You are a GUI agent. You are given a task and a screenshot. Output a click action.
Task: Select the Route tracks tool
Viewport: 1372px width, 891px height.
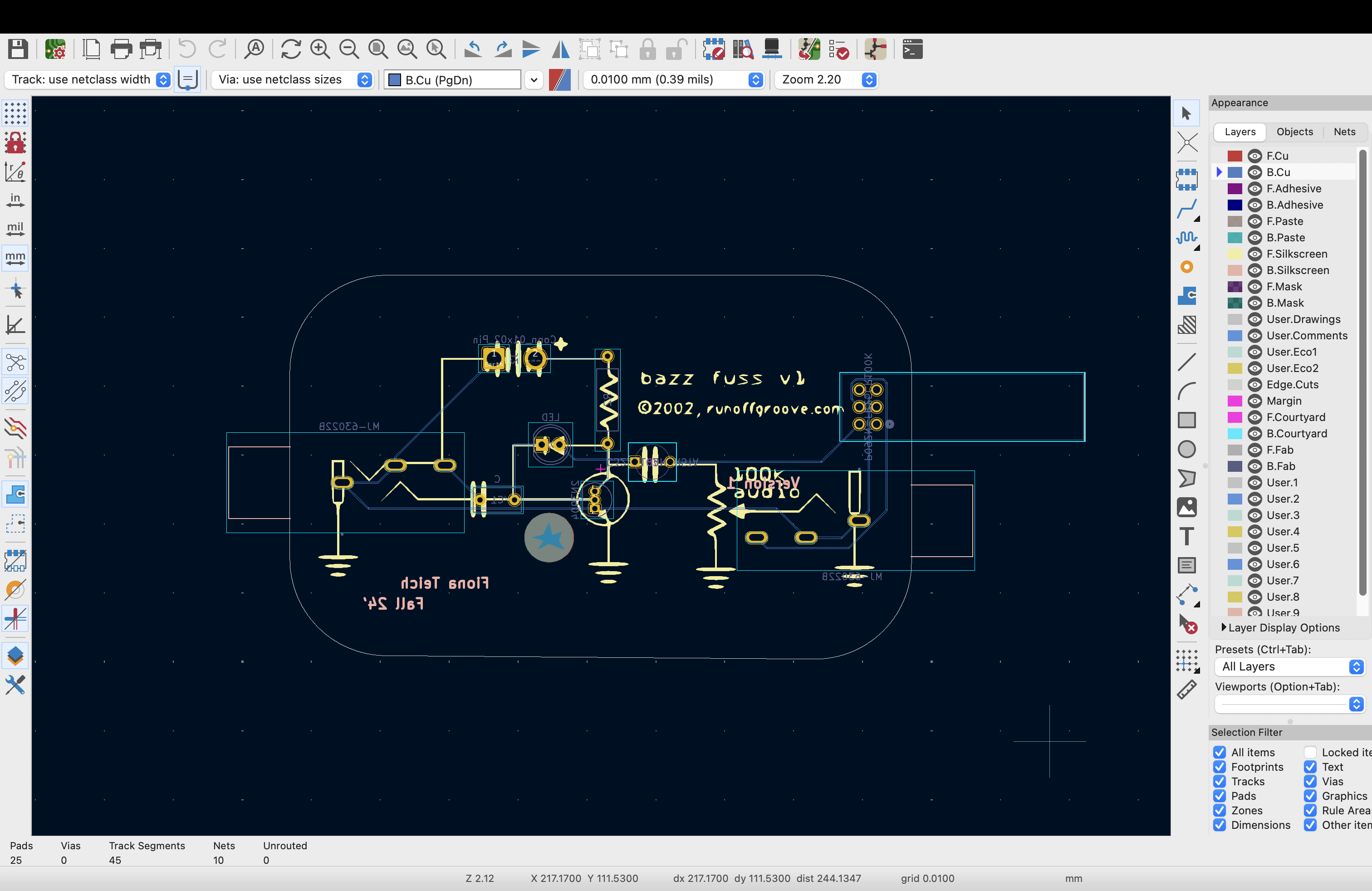click(x=1186, y=209)
